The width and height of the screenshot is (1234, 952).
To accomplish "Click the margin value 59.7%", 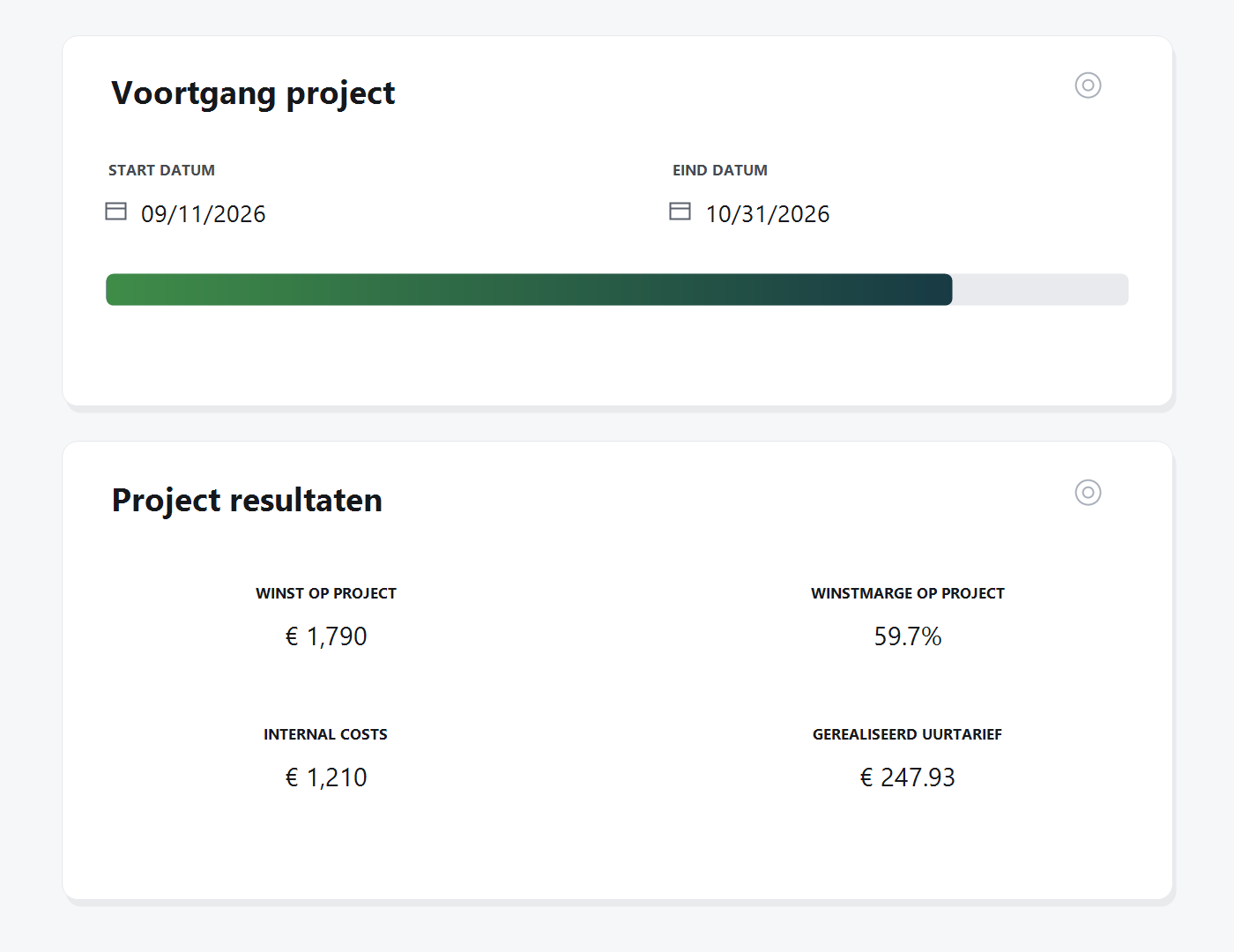I will (x=908, y=636).
